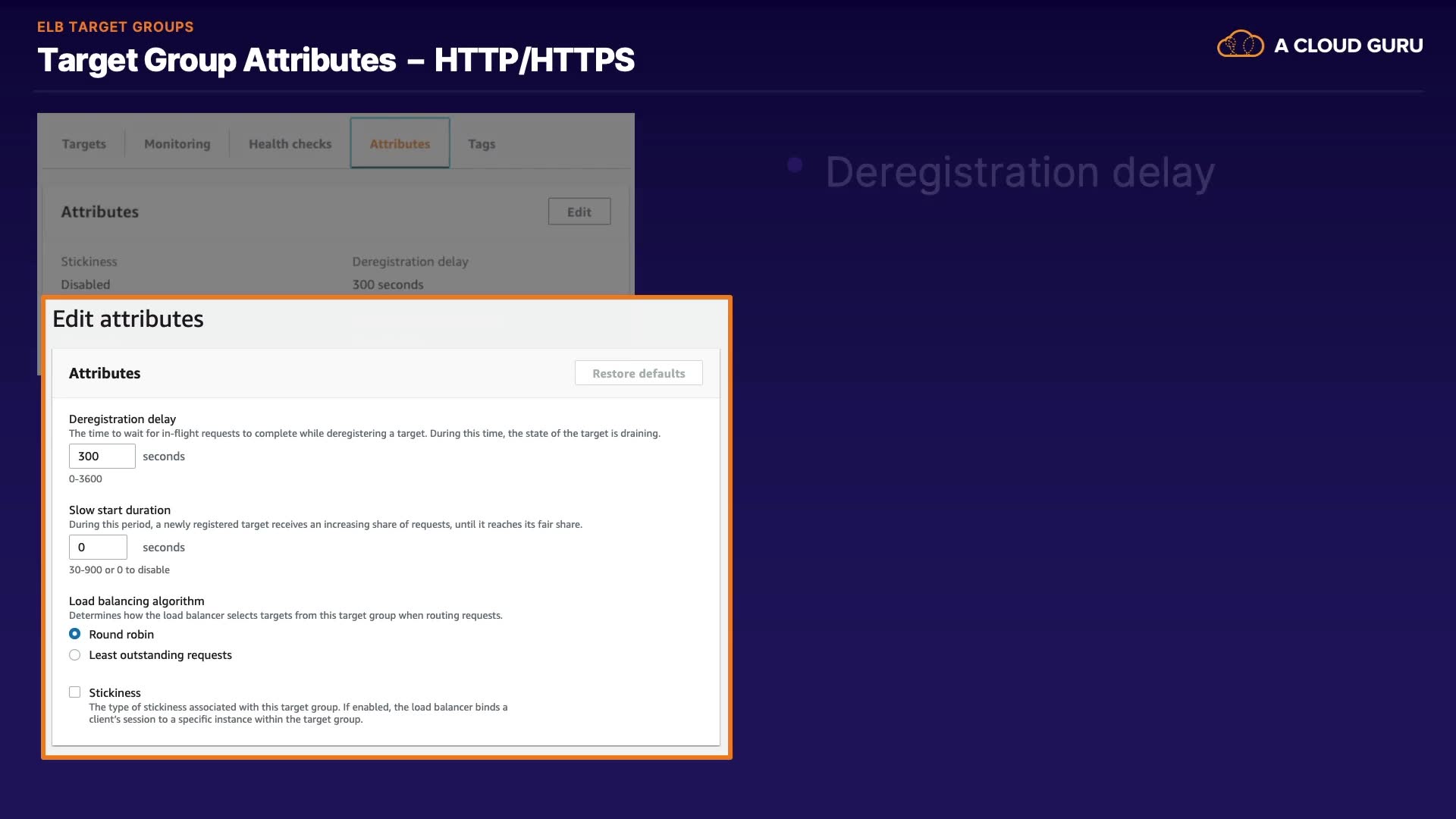1456x819 pixels.
Task: Select the Attributes tab
Action: 400,144
